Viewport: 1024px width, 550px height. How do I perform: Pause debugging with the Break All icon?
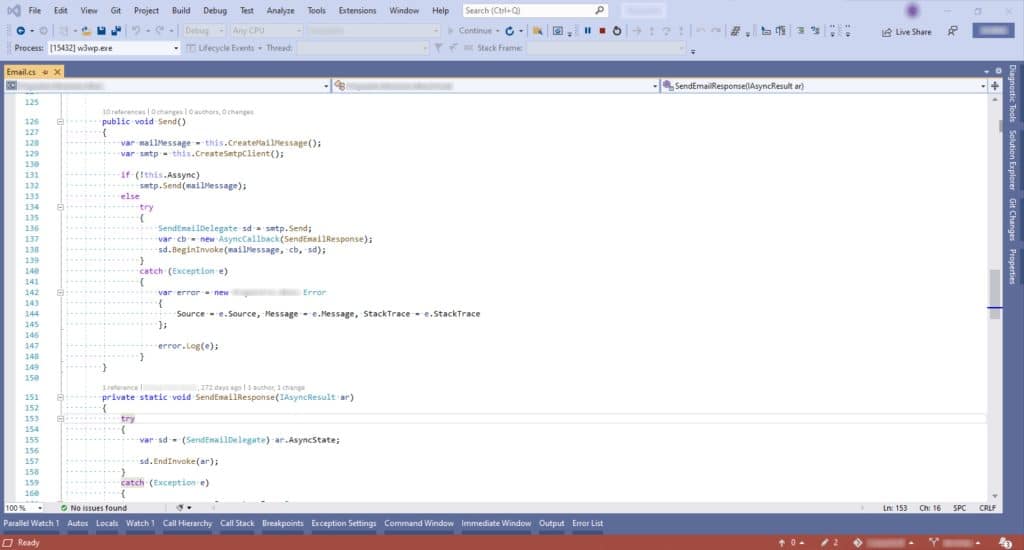pyautogui.click(x=588, y=31)
